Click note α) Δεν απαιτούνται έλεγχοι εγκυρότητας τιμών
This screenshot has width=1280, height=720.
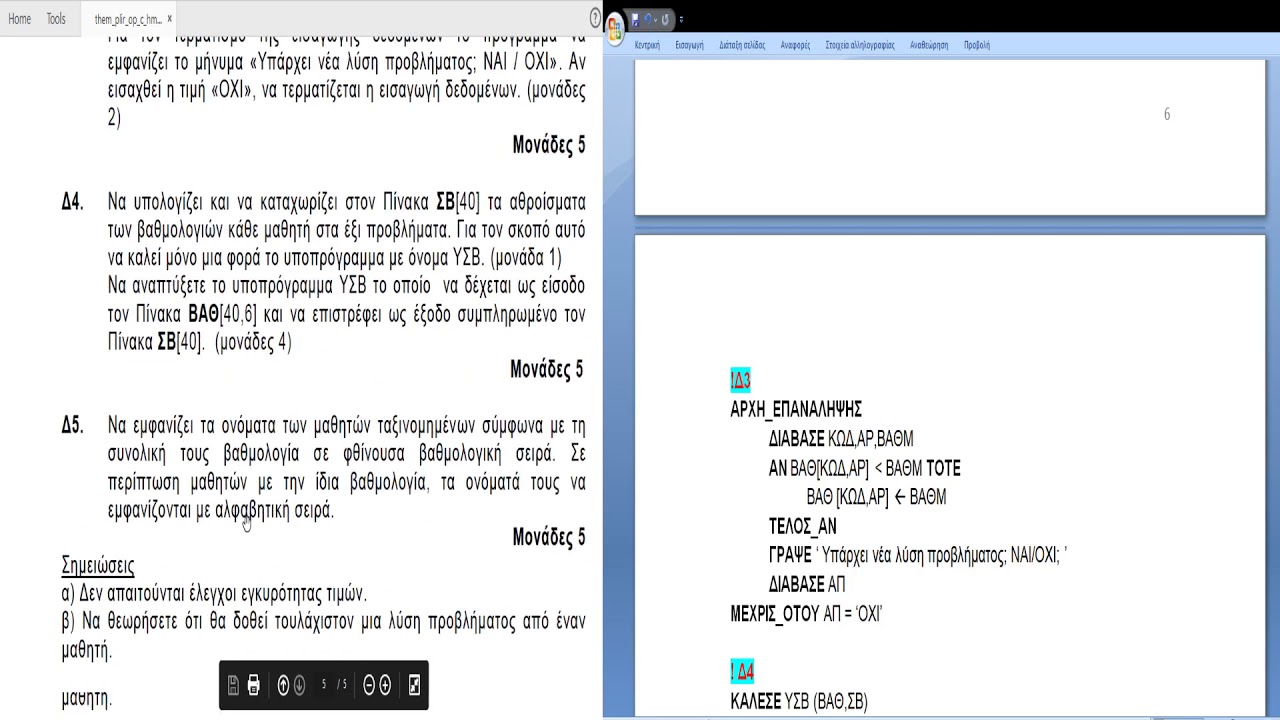click(214, 594)
